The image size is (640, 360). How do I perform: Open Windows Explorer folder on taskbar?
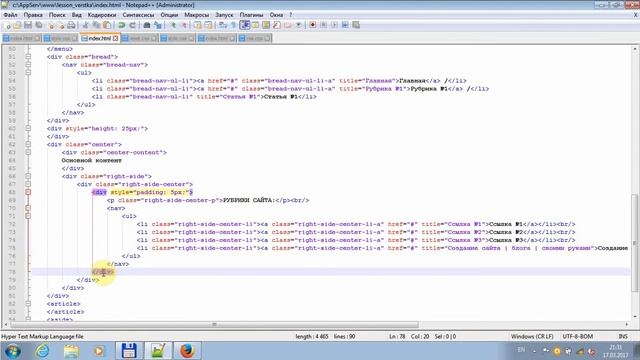point(71,351)
